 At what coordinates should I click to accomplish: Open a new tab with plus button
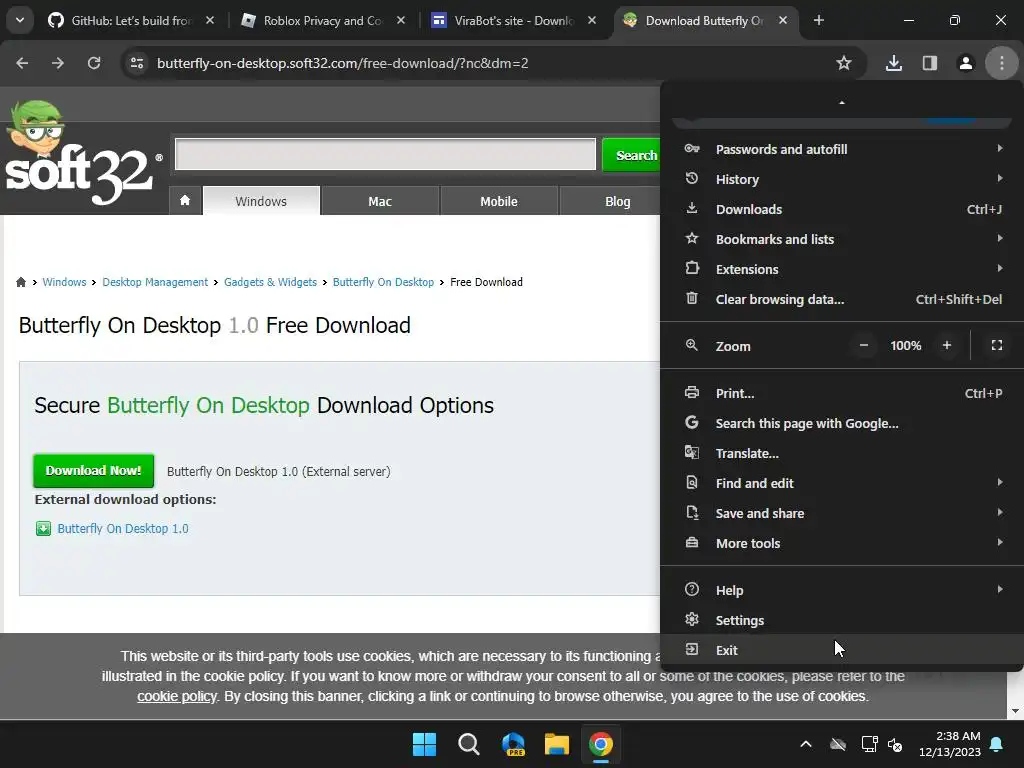[819, 20]
